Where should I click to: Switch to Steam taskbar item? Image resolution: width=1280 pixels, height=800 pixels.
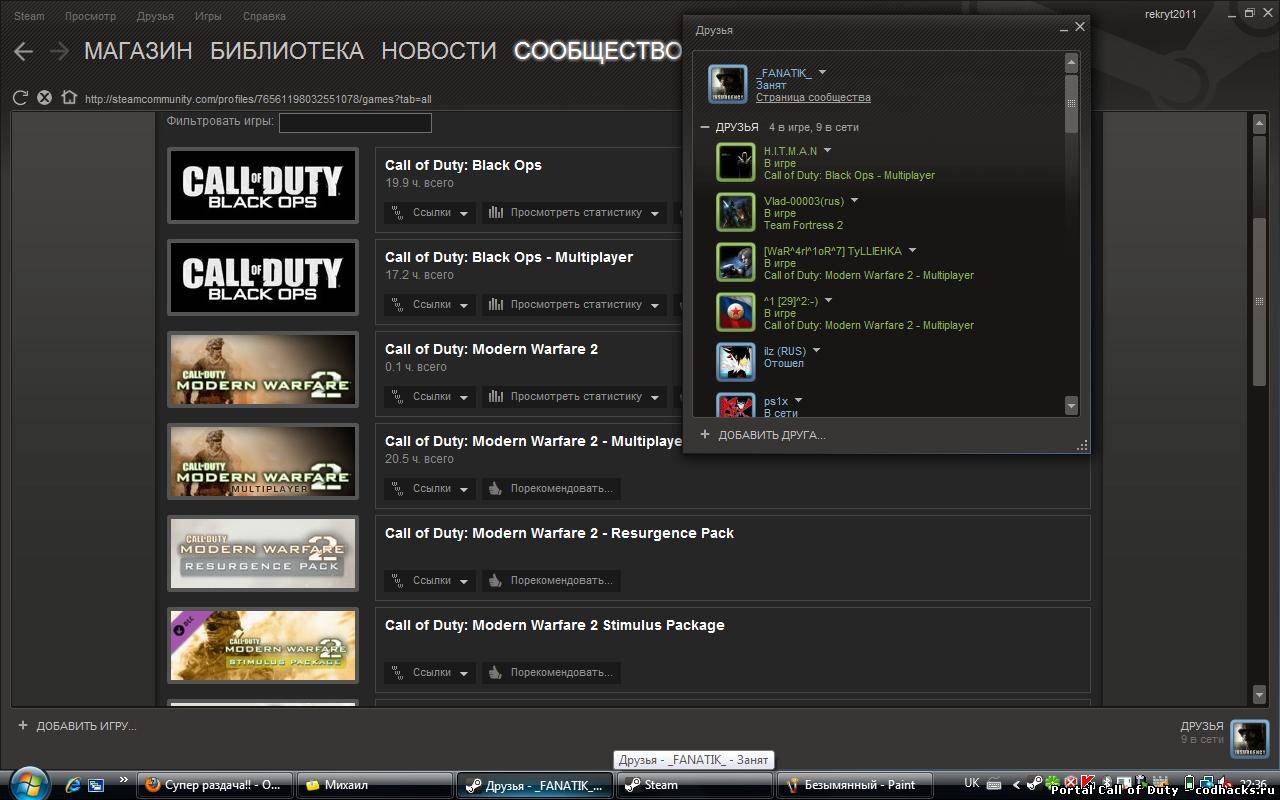coord(693,785)
